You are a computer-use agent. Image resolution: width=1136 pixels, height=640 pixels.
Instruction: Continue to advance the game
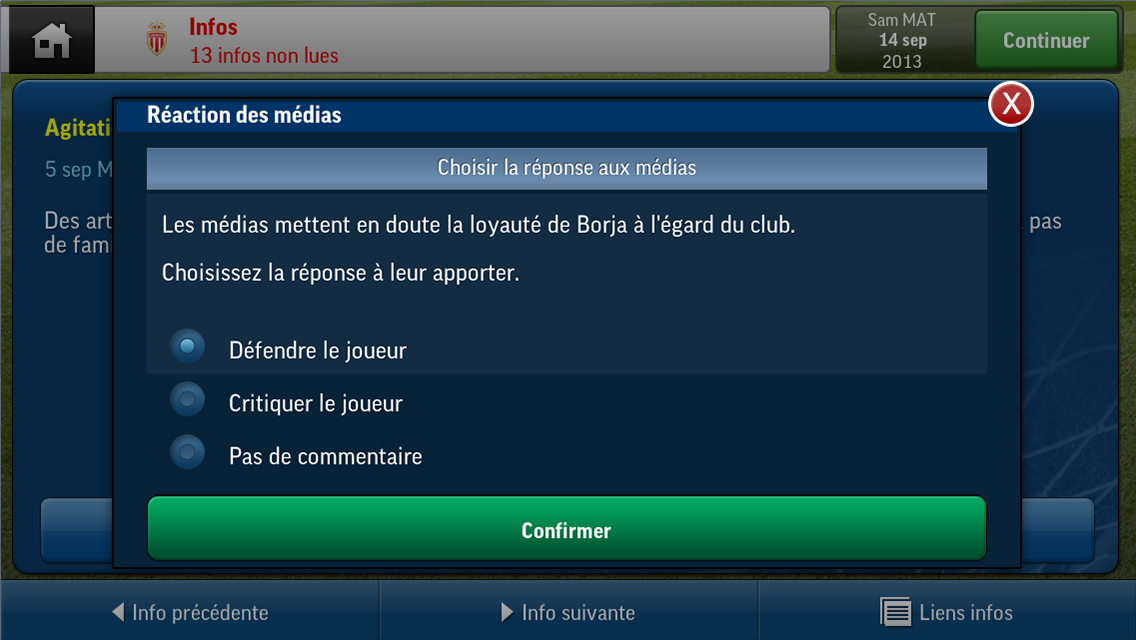pos(1045,40)
